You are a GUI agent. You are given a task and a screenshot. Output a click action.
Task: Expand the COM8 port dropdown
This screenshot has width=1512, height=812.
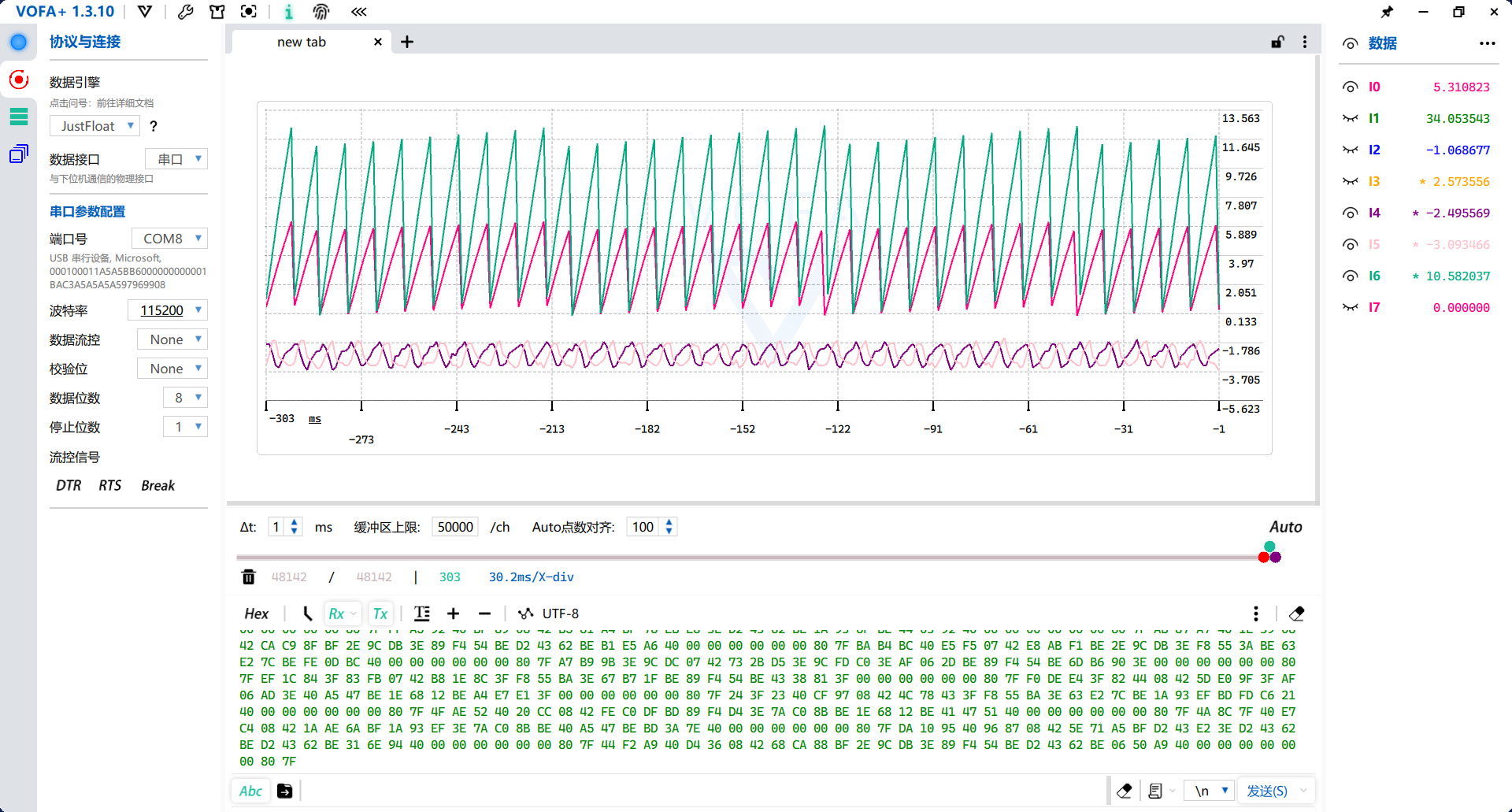[x=169, y=238]
